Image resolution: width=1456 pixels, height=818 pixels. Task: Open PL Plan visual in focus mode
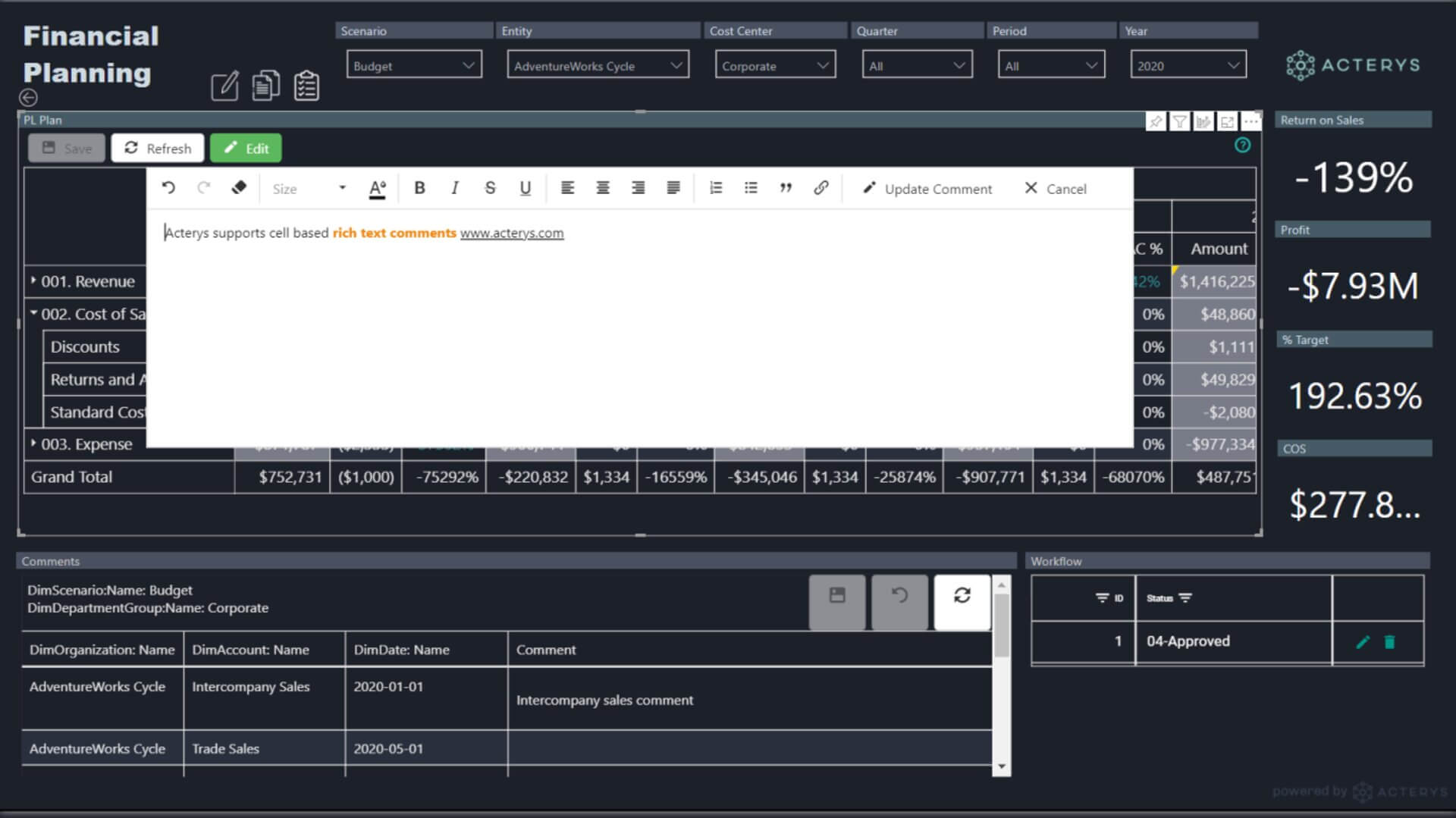coord(1227,121)
